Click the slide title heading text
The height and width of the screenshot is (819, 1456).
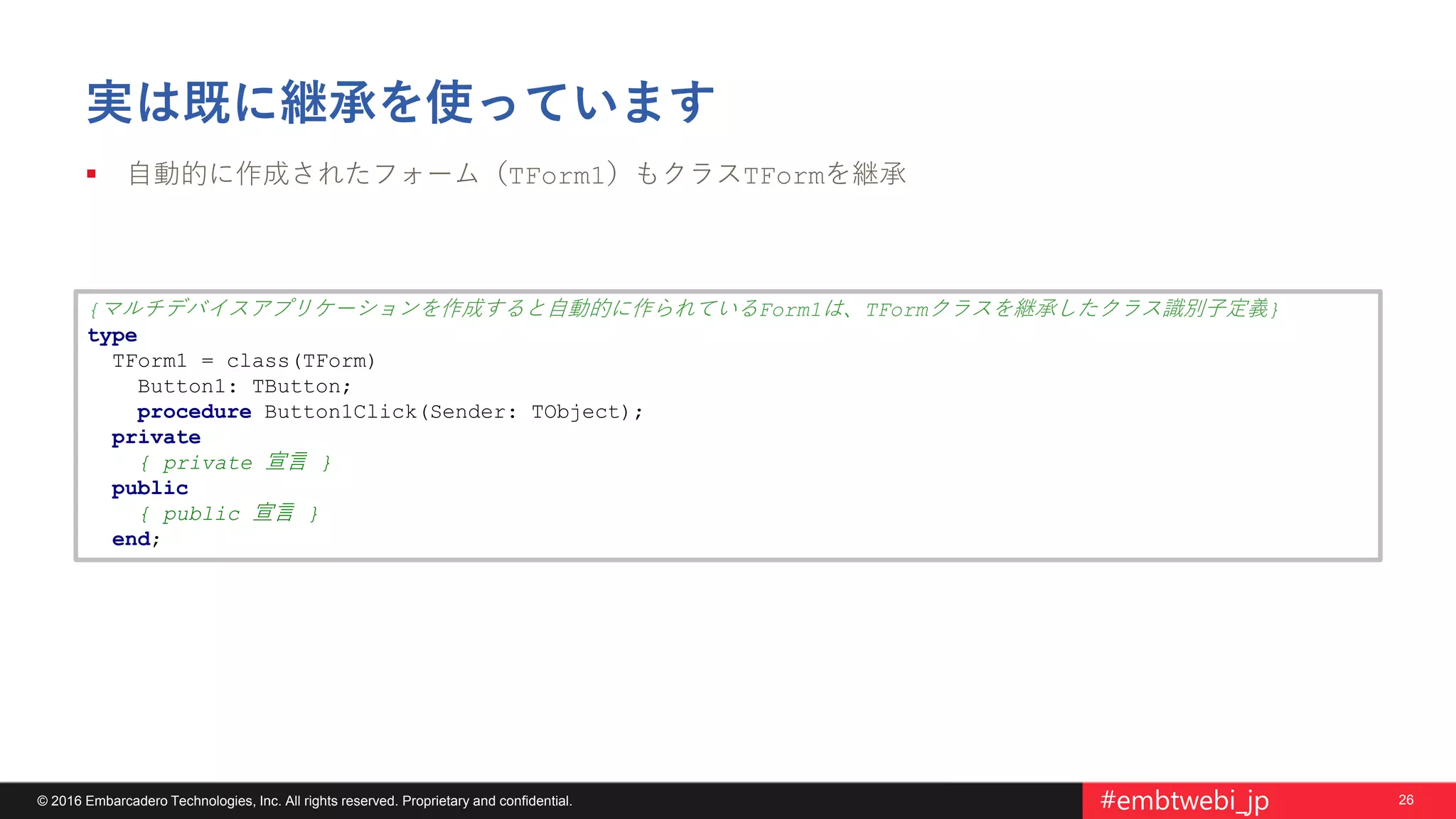coord(400,103)
